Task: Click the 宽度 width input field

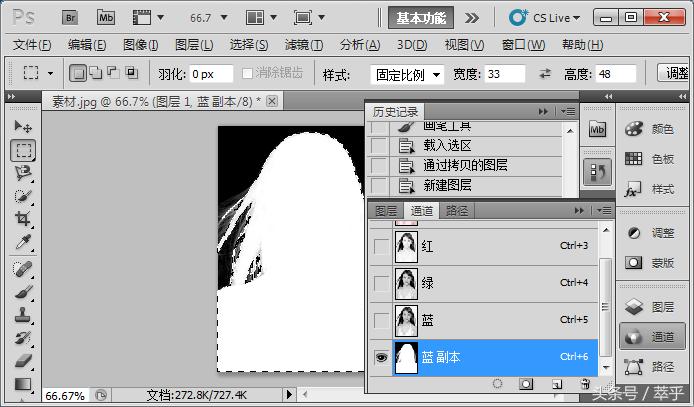Action: (x=505, y=74)
